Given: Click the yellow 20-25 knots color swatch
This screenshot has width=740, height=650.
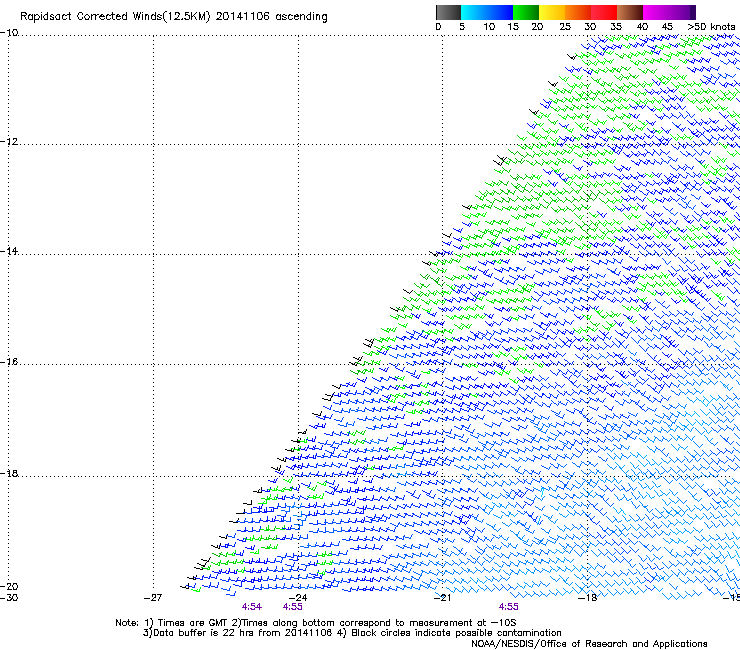Looking at the screenshot, I should pos(552,12).
